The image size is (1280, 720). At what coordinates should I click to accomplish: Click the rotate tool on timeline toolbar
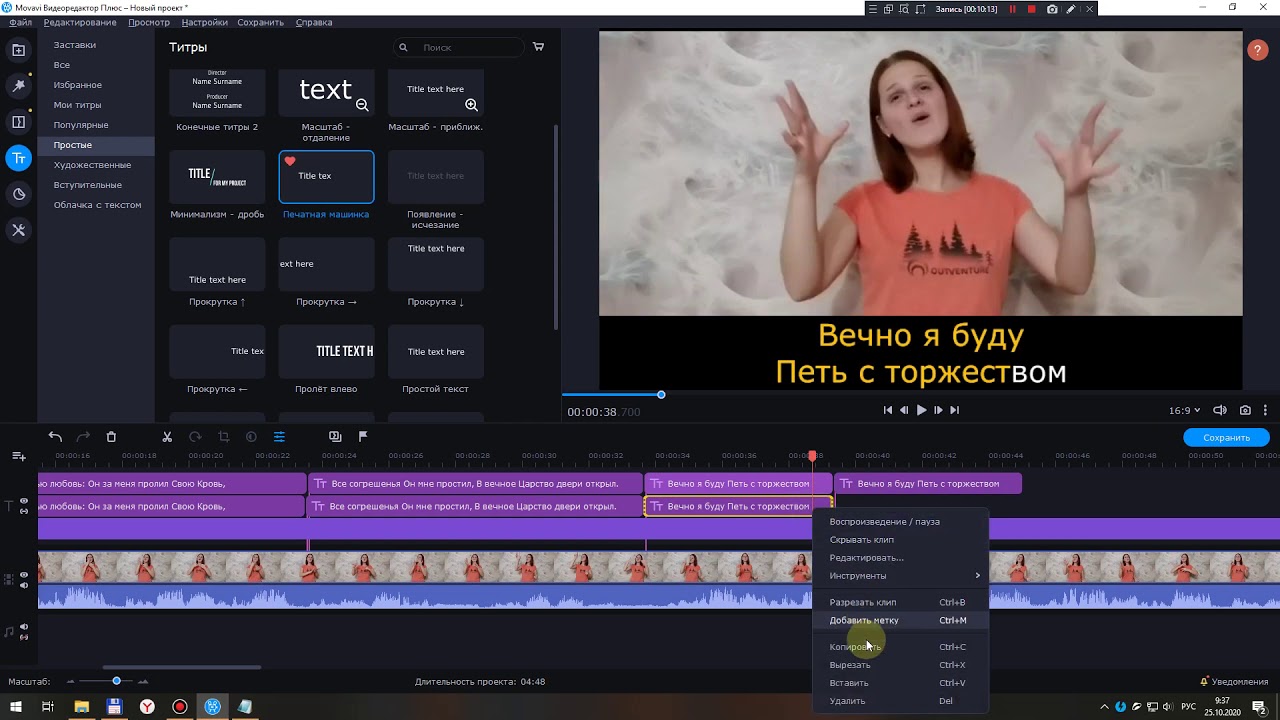click(x=195, y=437)
